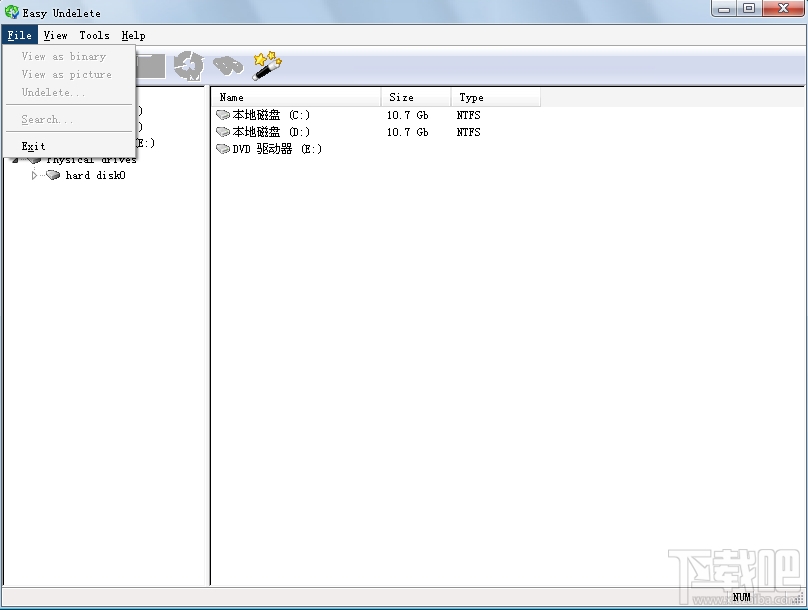Select the magic wand recovery wizard icon
This screenshot has height=610, width=808.
[265, 64]
